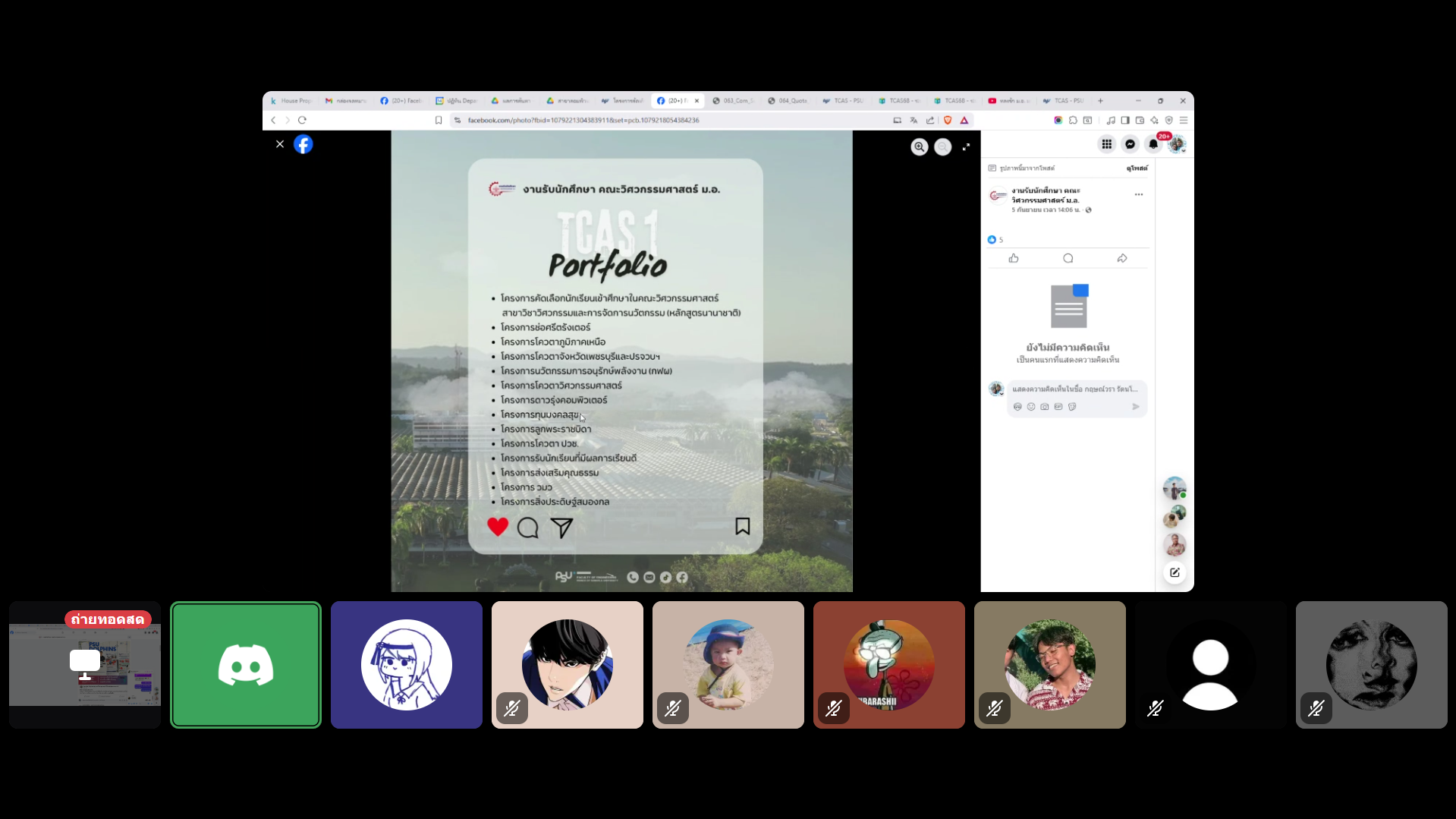Click the "ดูโพสต์" view post link

coord(1137,168)
